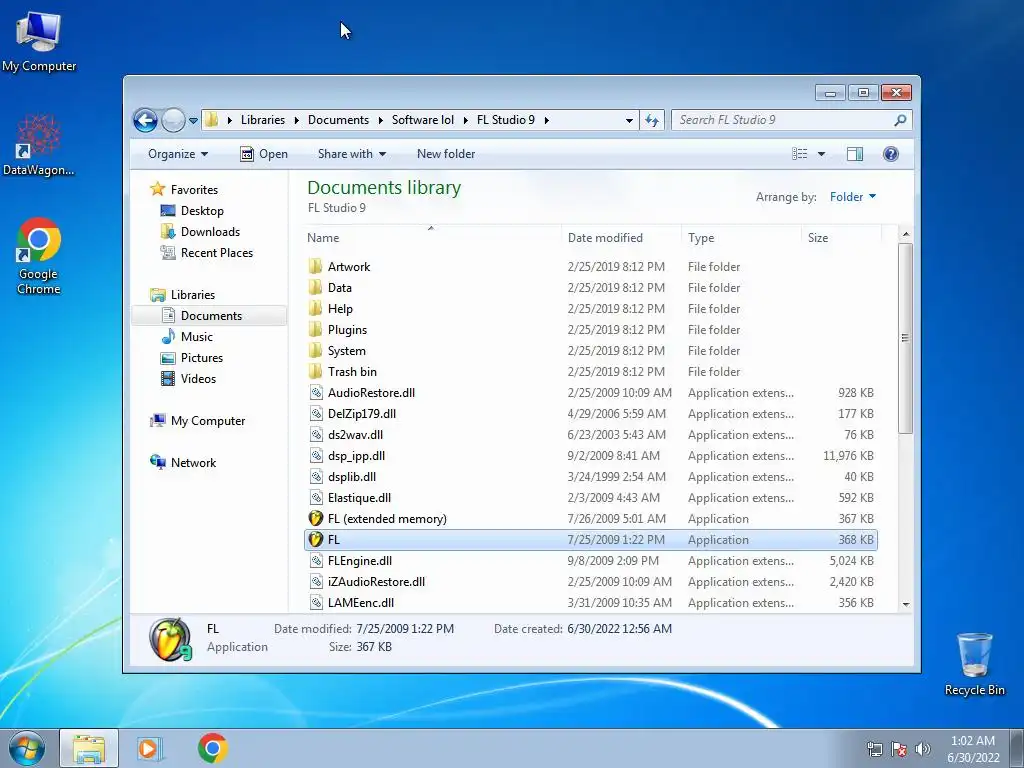Select the FL (extended memory) application icon

(x=315, y=519)
